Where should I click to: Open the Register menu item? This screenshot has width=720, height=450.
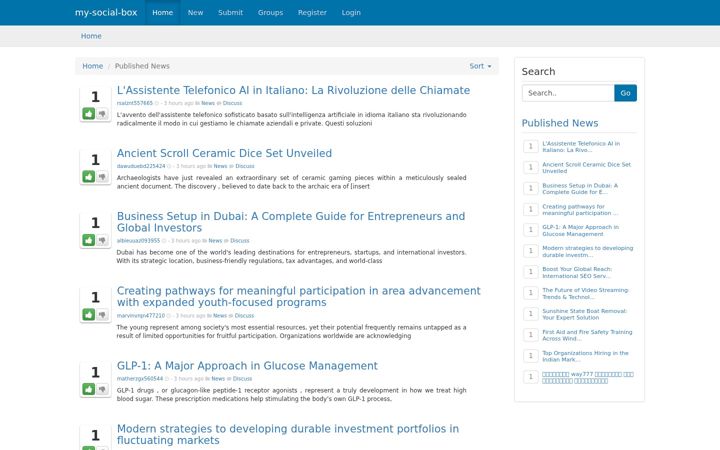pyautogui.click(x=312, y=12)
